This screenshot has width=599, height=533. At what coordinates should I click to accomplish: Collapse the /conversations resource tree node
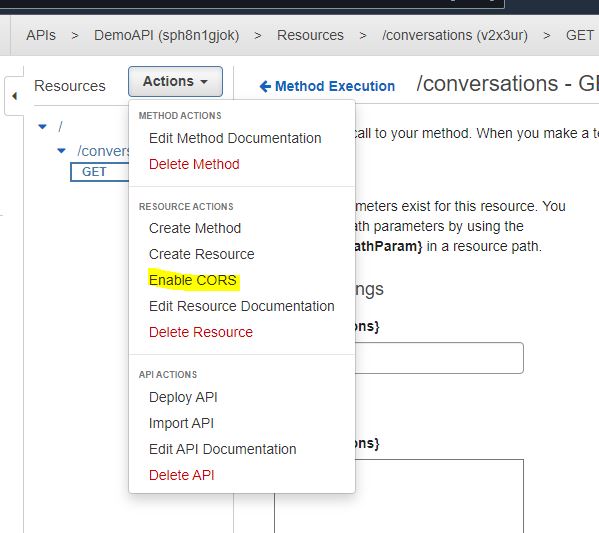61,151
